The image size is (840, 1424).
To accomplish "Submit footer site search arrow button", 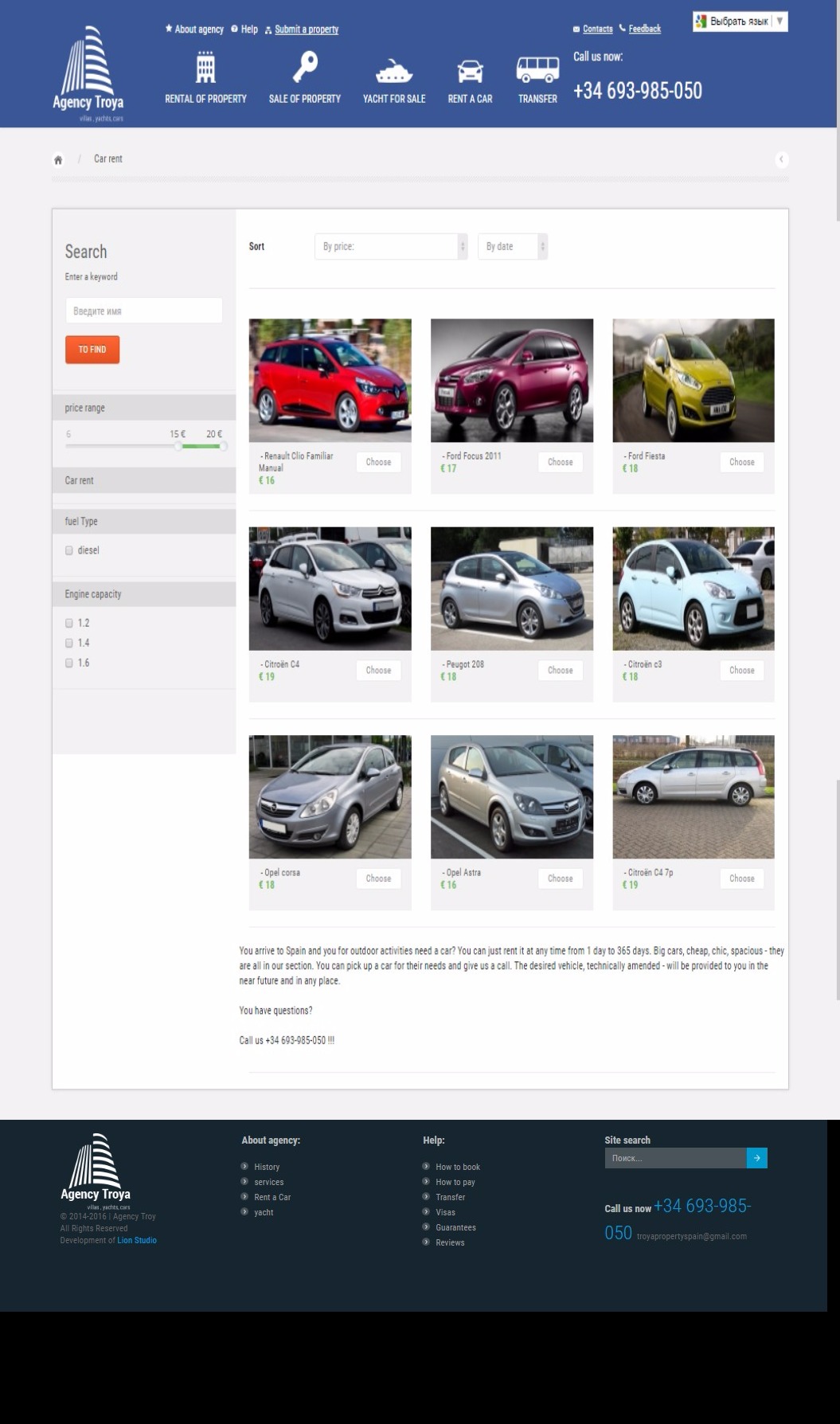I will pyautogui.click(x=756, y=1158).
